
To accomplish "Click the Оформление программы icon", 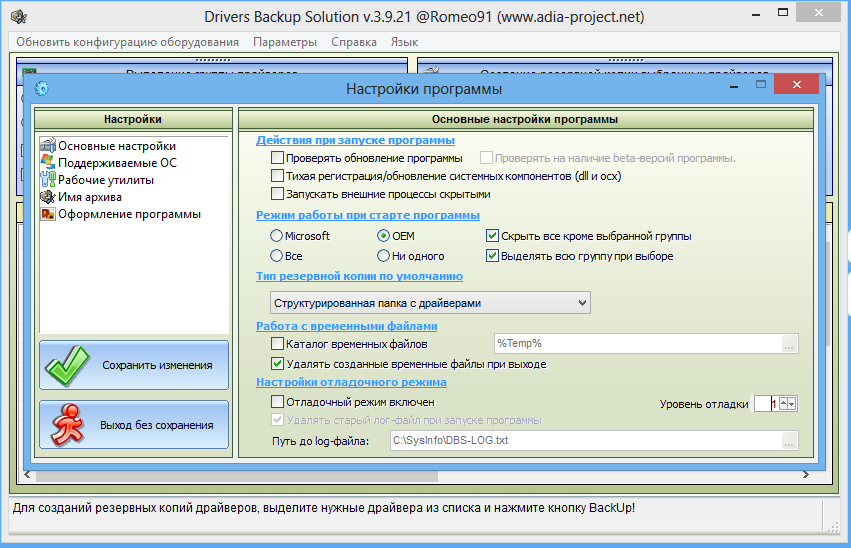I will point(47,214).
